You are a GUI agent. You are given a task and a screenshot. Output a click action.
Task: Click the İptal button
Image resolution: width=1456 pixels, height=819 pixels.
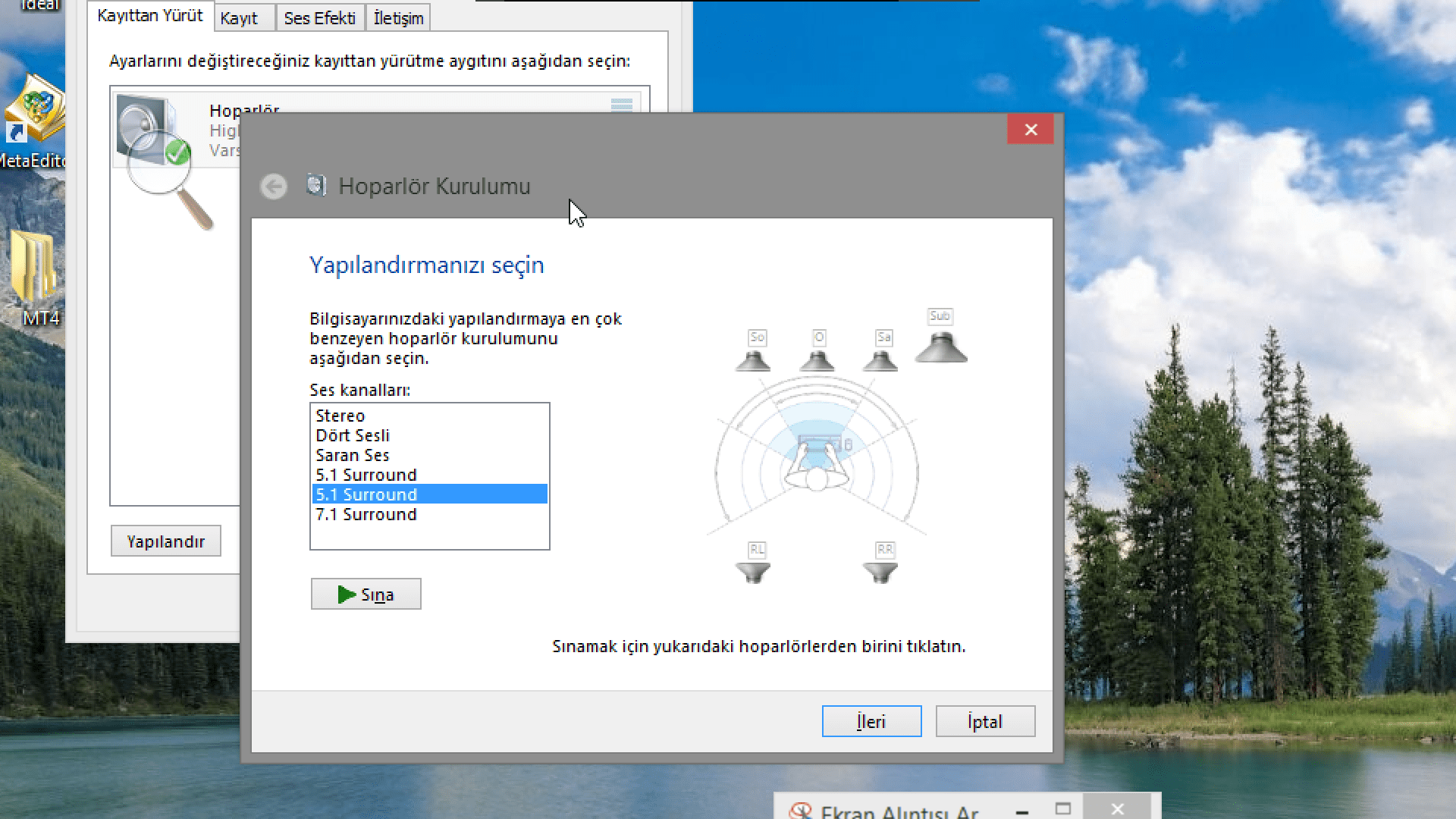[984, 721]
